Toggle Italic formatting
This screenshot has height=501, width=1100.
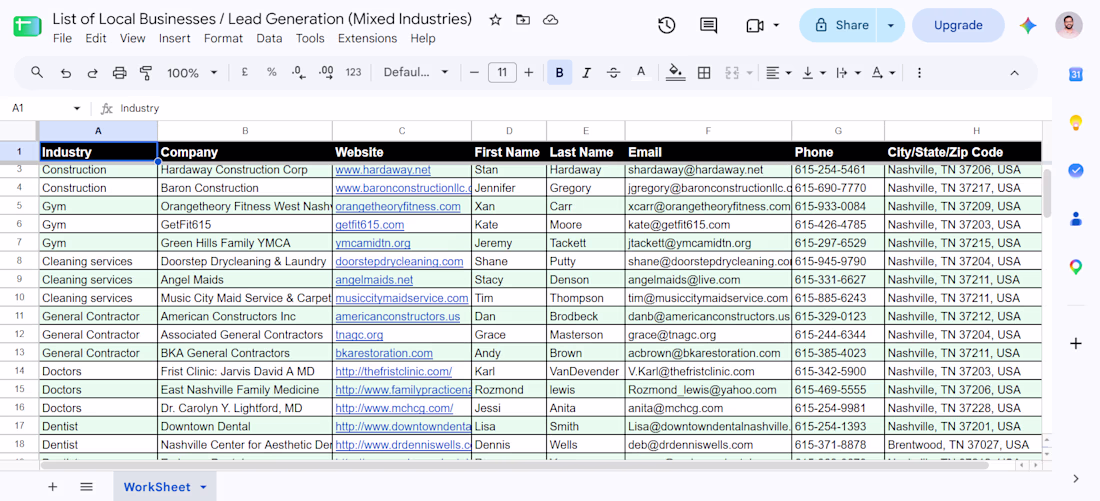click(x=586, y=72)
